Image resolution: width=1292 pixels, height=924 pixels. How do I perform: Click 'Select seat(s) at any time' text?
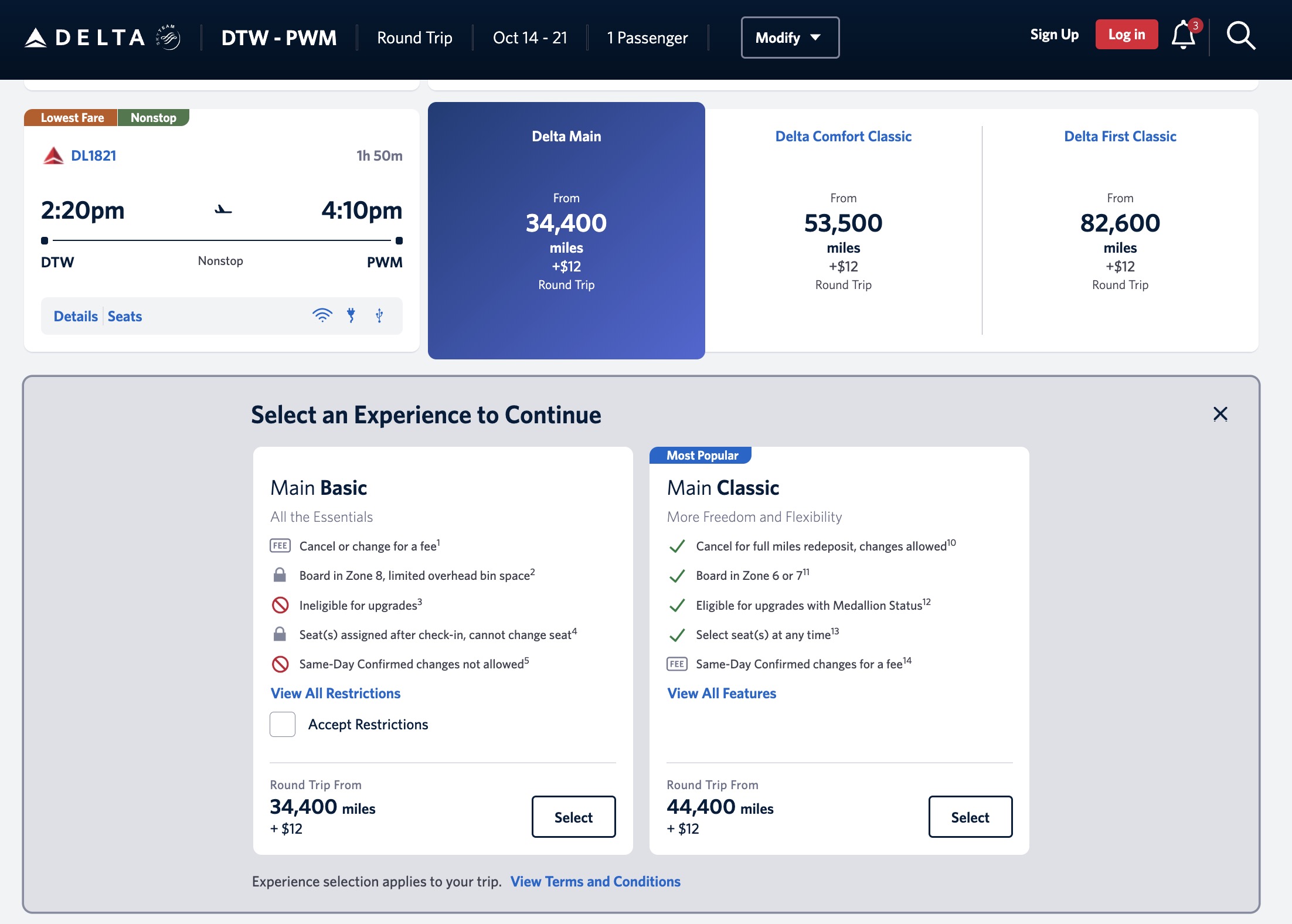[767, 634]
